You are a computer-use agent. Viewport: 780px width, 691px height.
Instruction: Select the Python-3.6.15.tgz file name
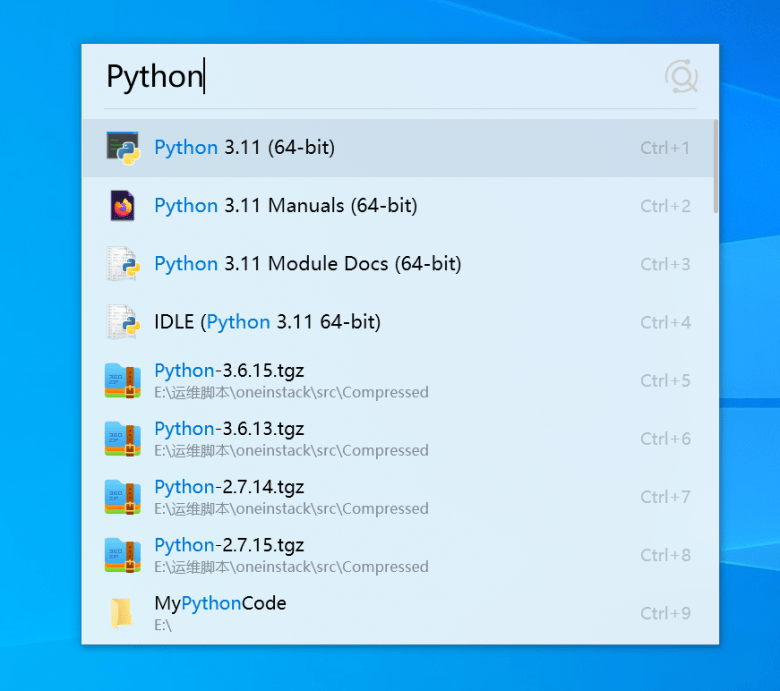[x=229, y=371]
